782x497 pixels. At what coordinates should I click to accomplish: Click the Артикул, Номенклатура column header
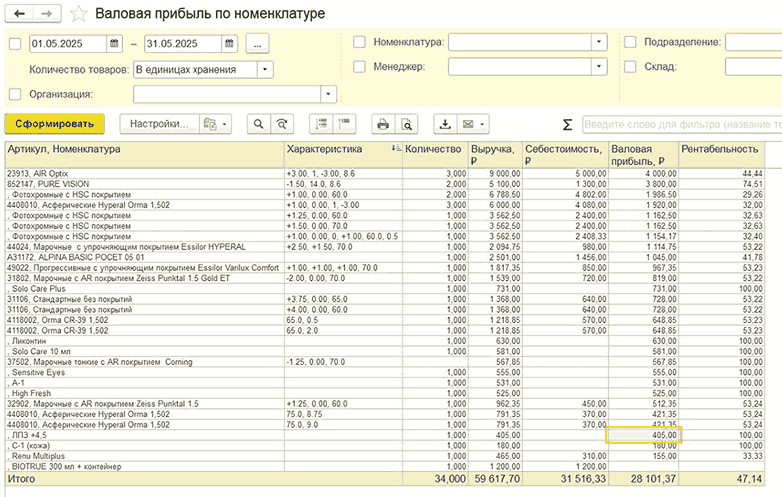(145, 155)
